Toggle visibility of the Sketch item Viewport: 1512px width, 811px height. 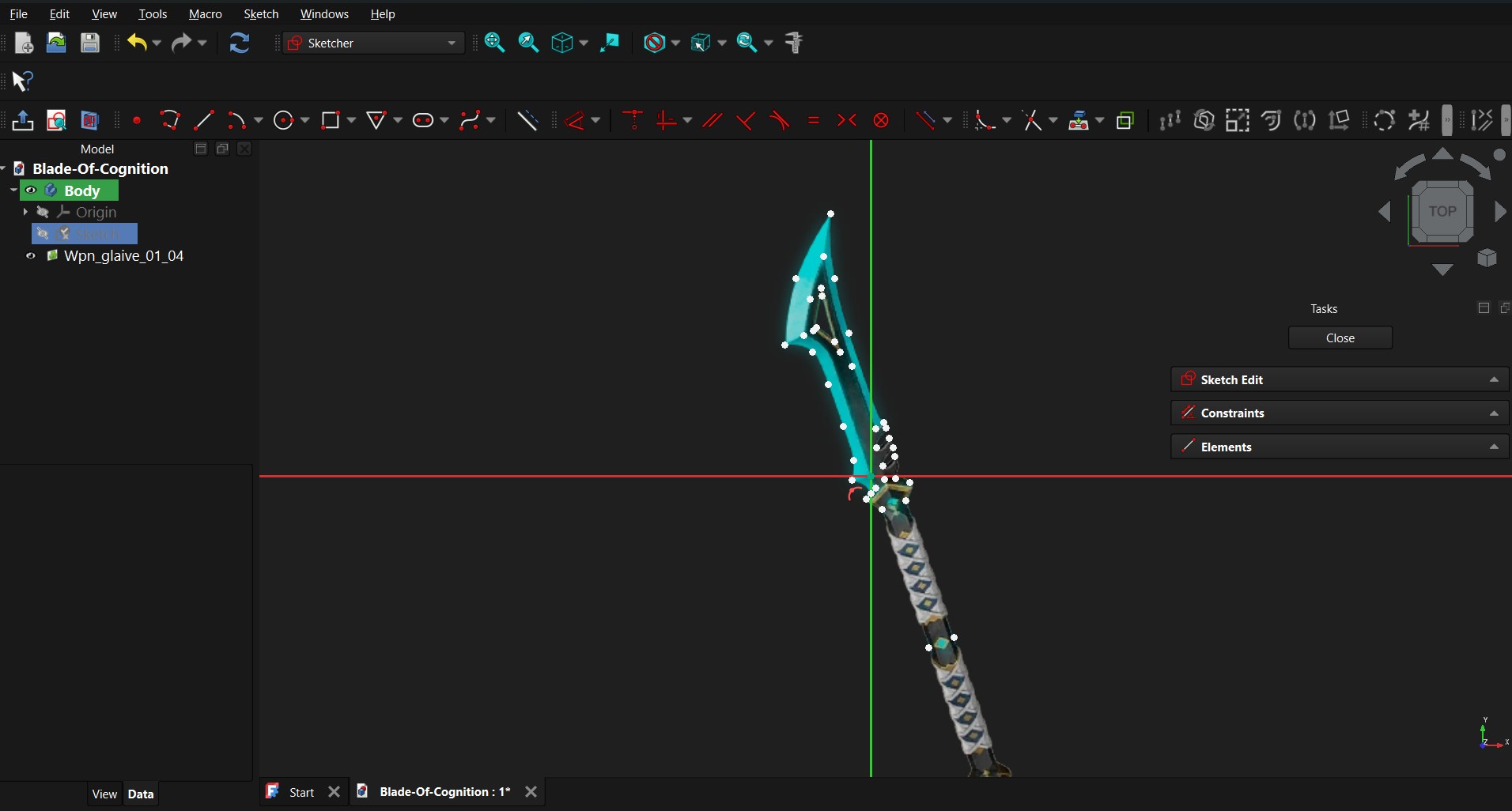43,233
